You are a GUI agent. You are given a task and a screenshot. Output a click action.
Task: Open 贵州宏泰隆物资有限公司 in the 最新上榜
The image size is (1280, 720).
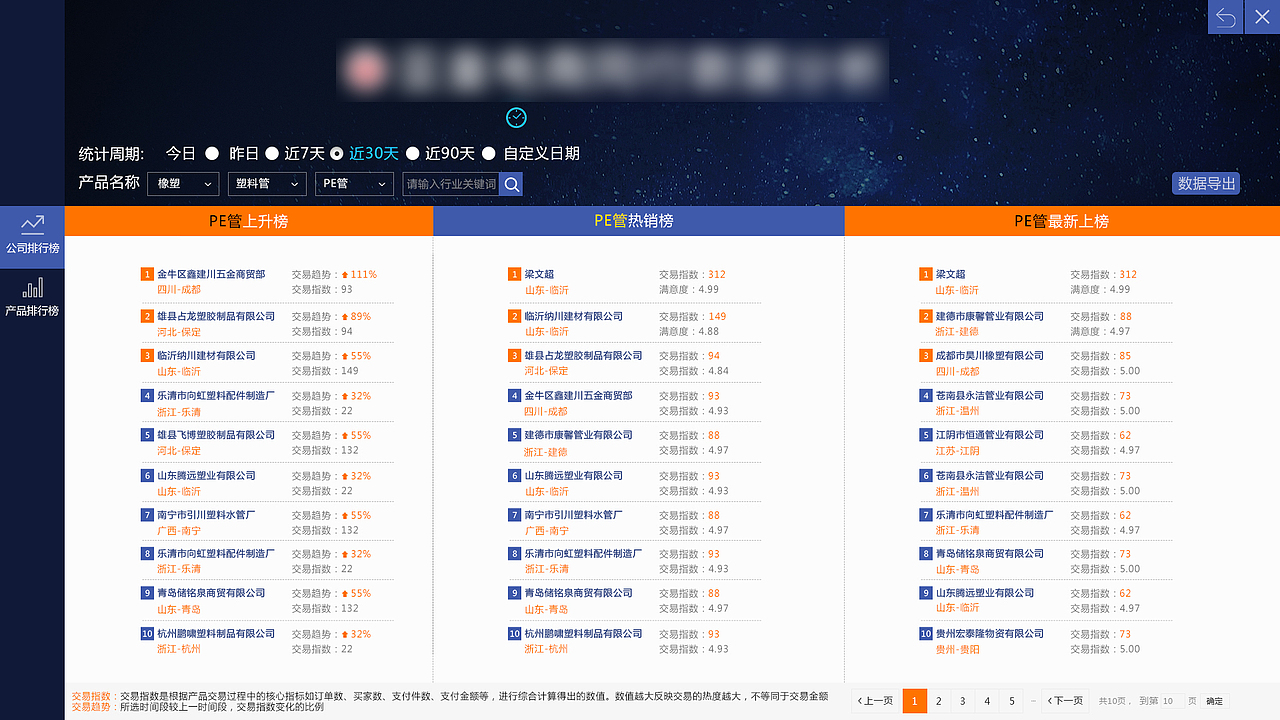tap(990, 633)
